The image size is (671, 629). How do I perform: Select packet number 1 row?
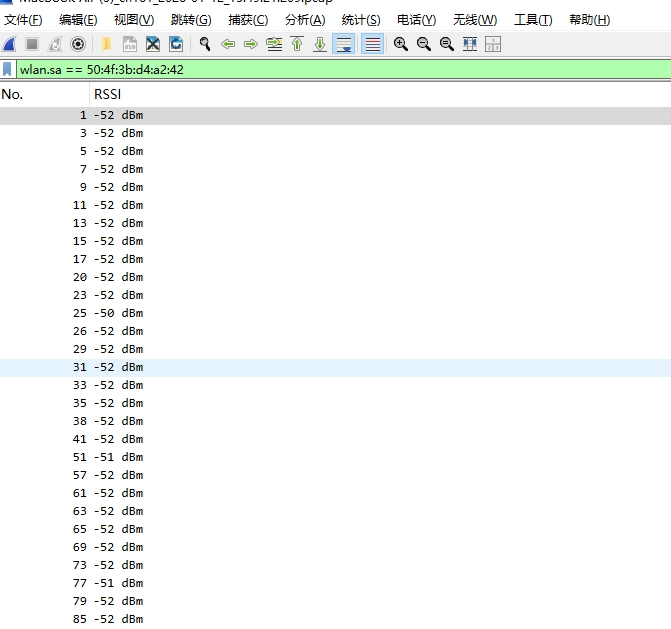click(336, 116)
